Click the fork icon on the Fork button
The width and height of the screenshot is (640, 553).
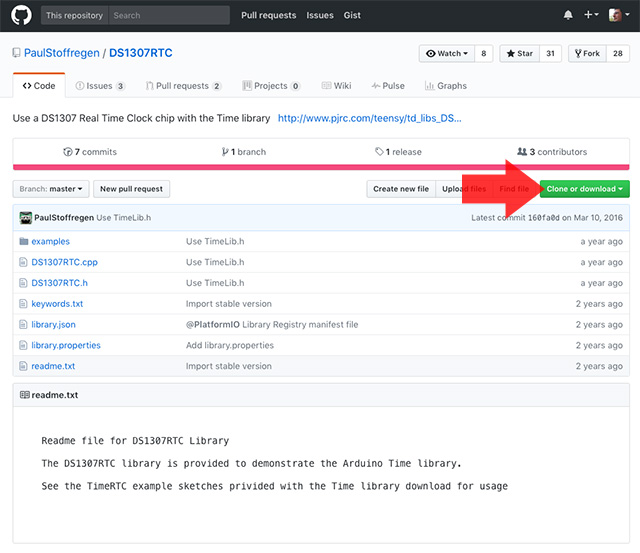(x=578, y=53)
